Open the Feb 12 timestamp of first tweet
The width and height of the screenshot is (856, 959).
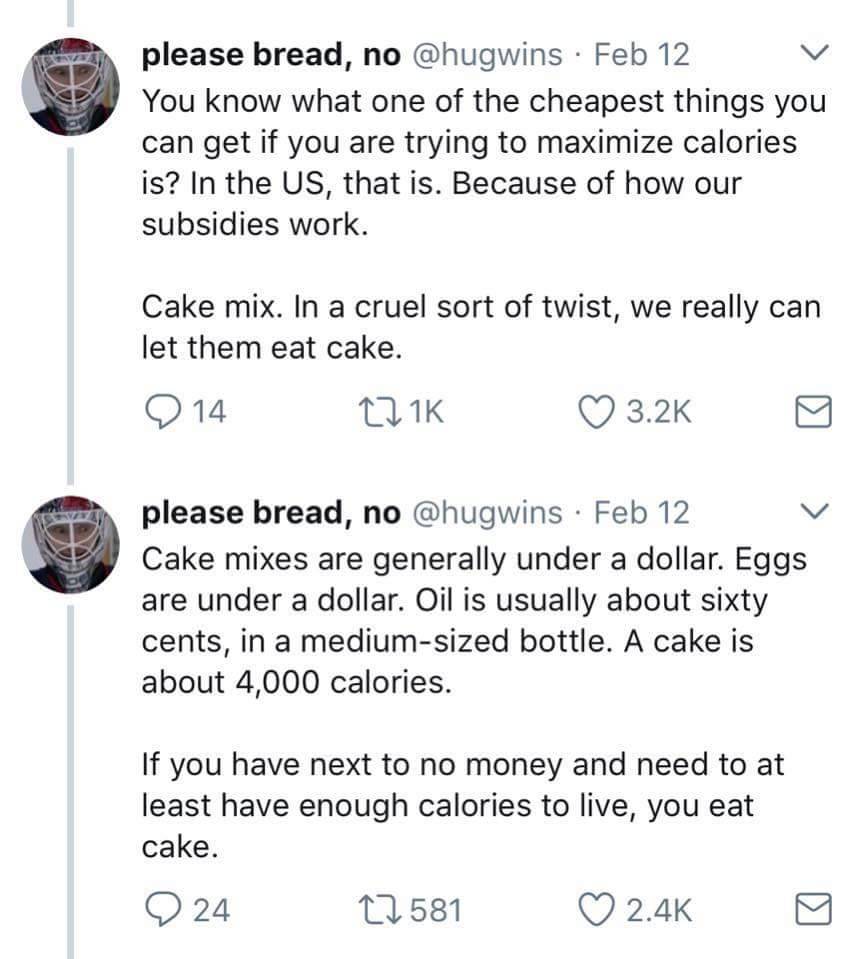pos(641,54)
